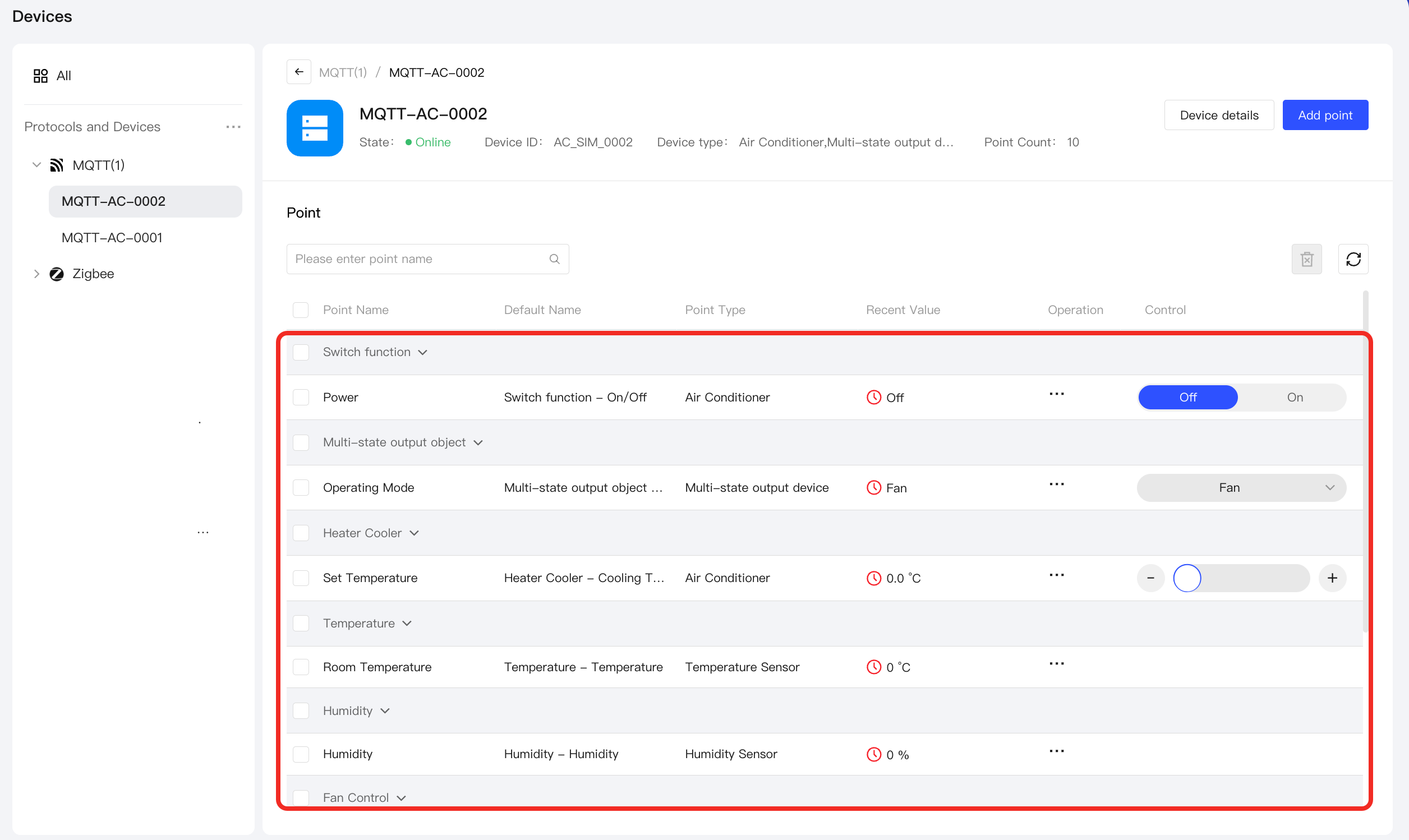Screen dimensions: 1409x840
Task: Click the Recent Value column header
Action: (903, 310)
